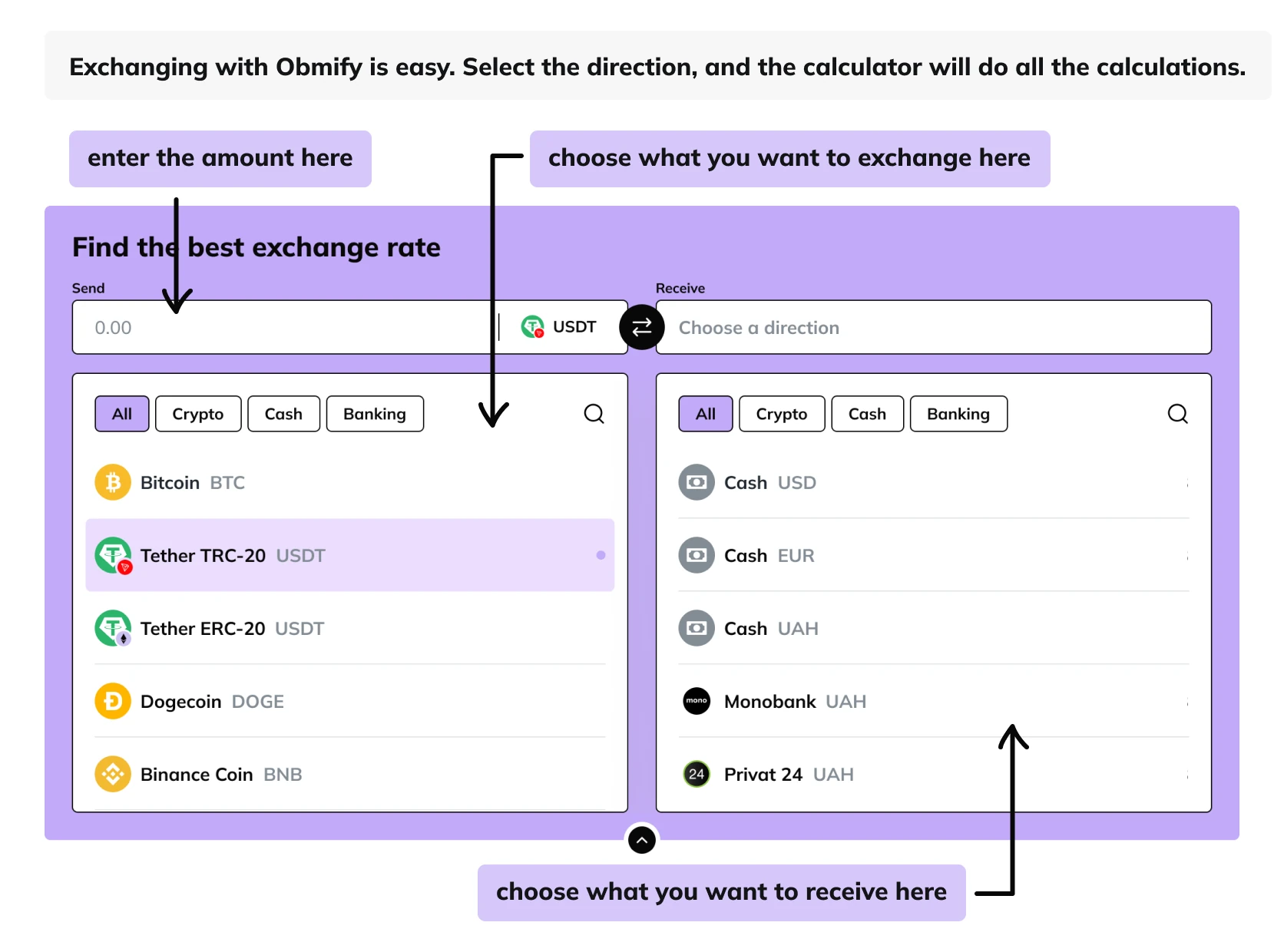1284x952 pixels.
Task: Toggle the Cash filter in the Receive panel
Action: coord(867,414)
